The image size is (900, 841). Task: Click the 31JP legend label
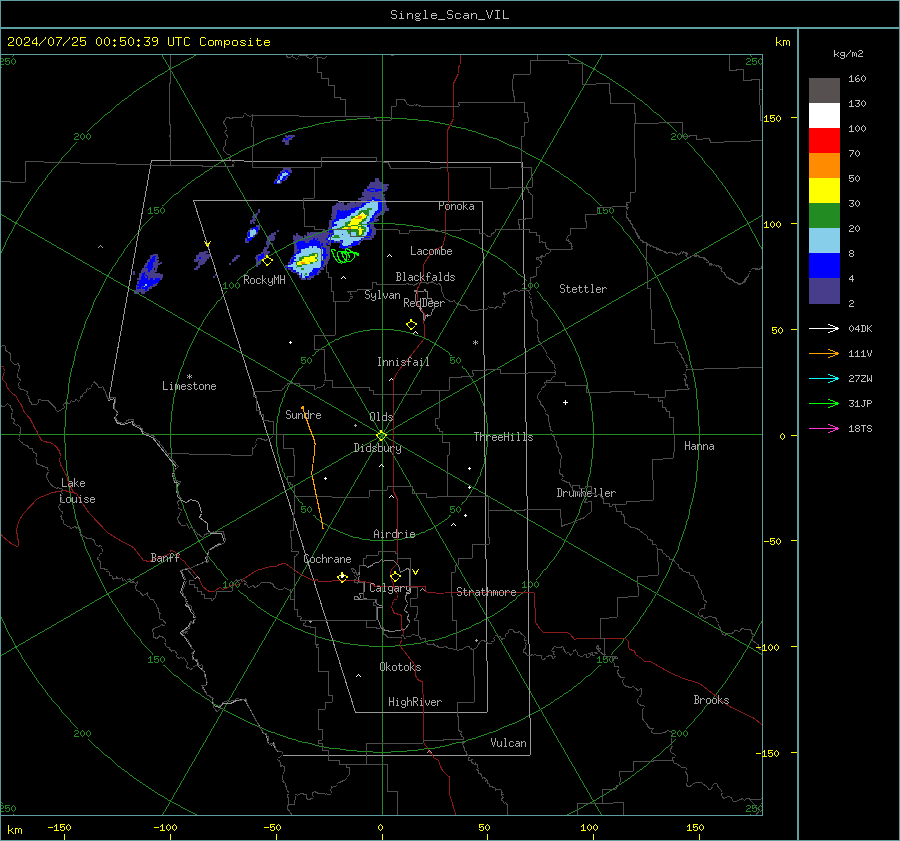click(x=860, y=404)
